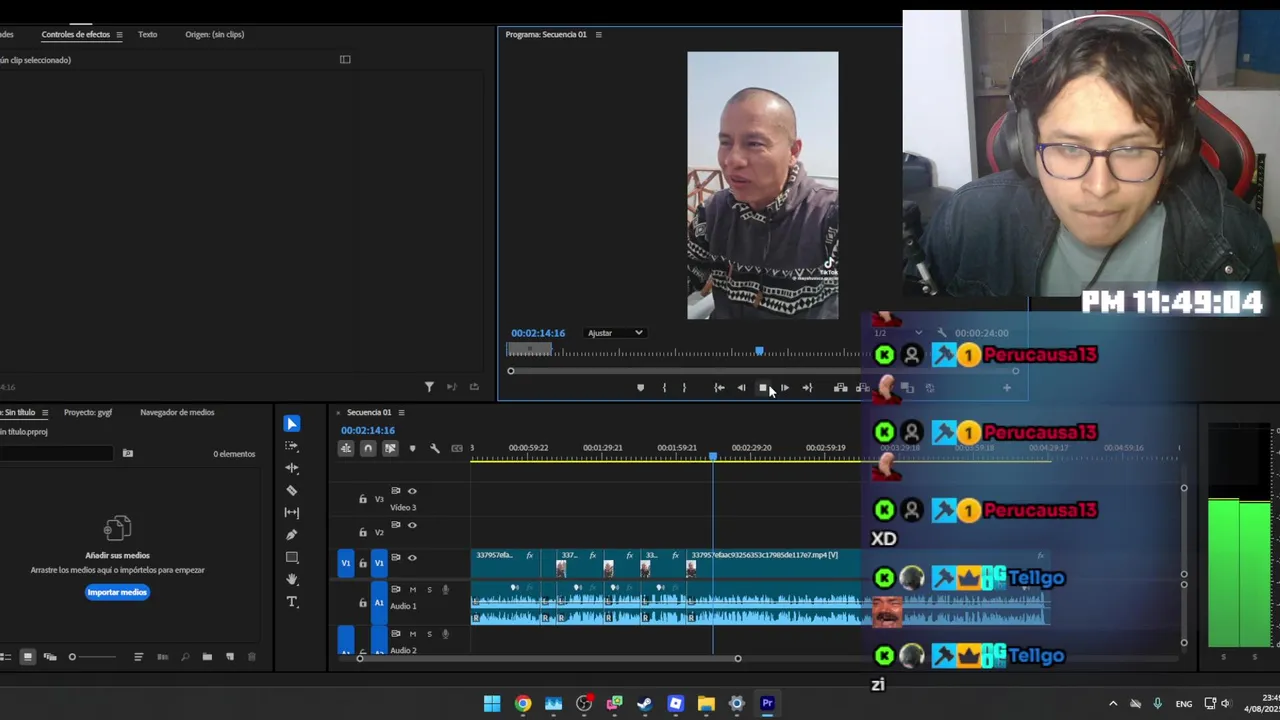Open the Programa: Secuencia 01 panel menu
Screen dimensions: 1280x720
pos(598,35)
